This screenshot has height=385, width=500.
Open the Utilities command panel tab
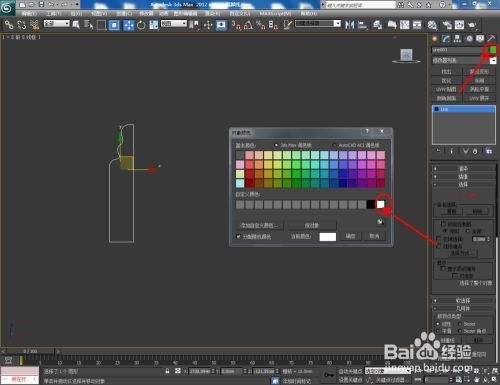coord(491,39)
